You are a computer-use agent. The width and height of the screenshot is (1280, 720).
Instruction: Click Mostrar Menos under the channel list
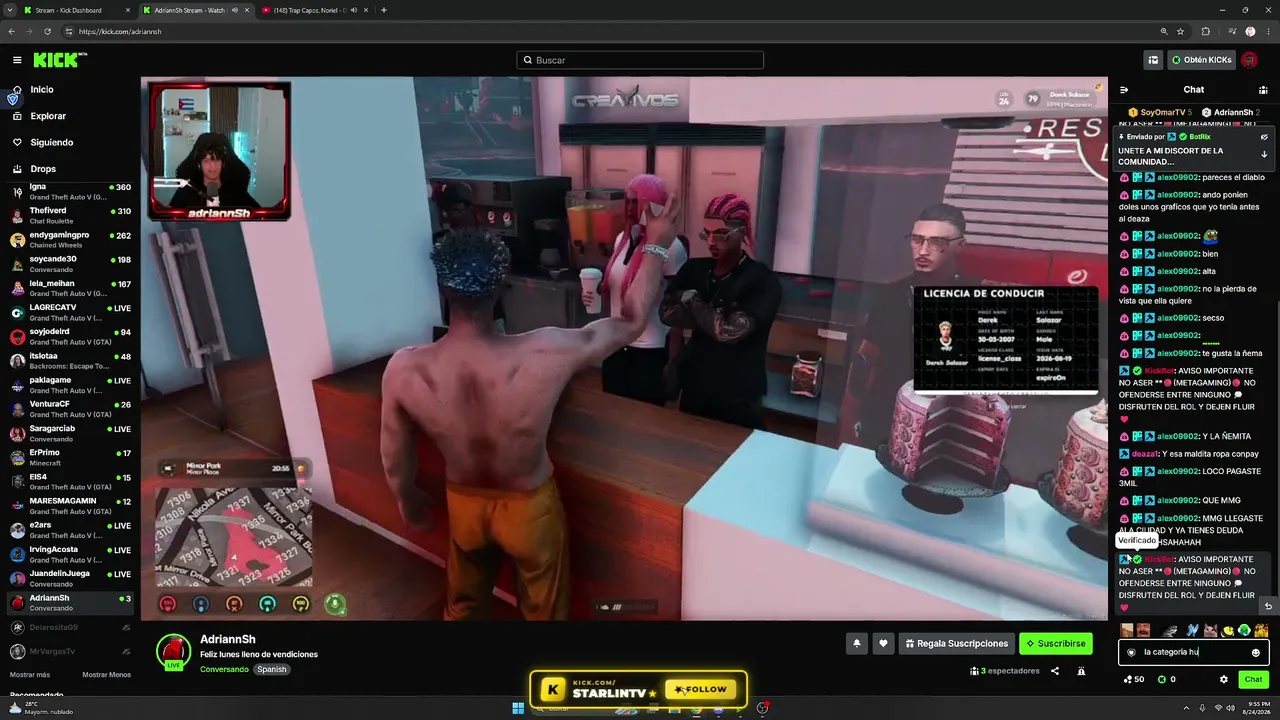point(106,675)
